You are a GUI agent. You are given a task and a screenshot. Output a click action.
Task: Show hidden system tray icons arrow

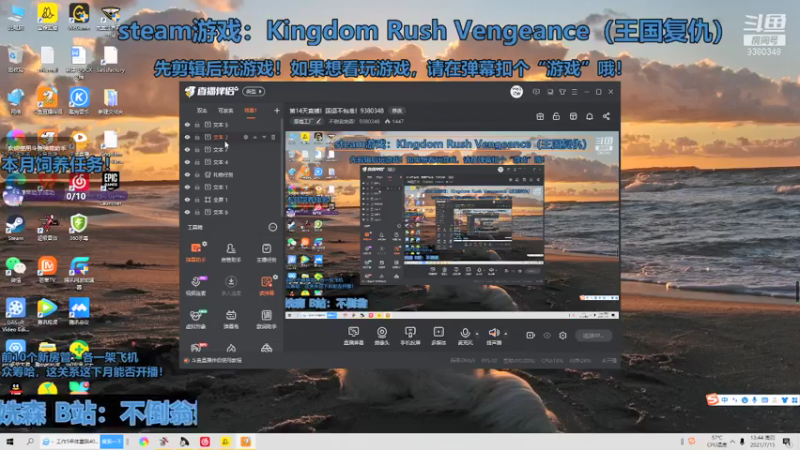(x=732, y=441)
